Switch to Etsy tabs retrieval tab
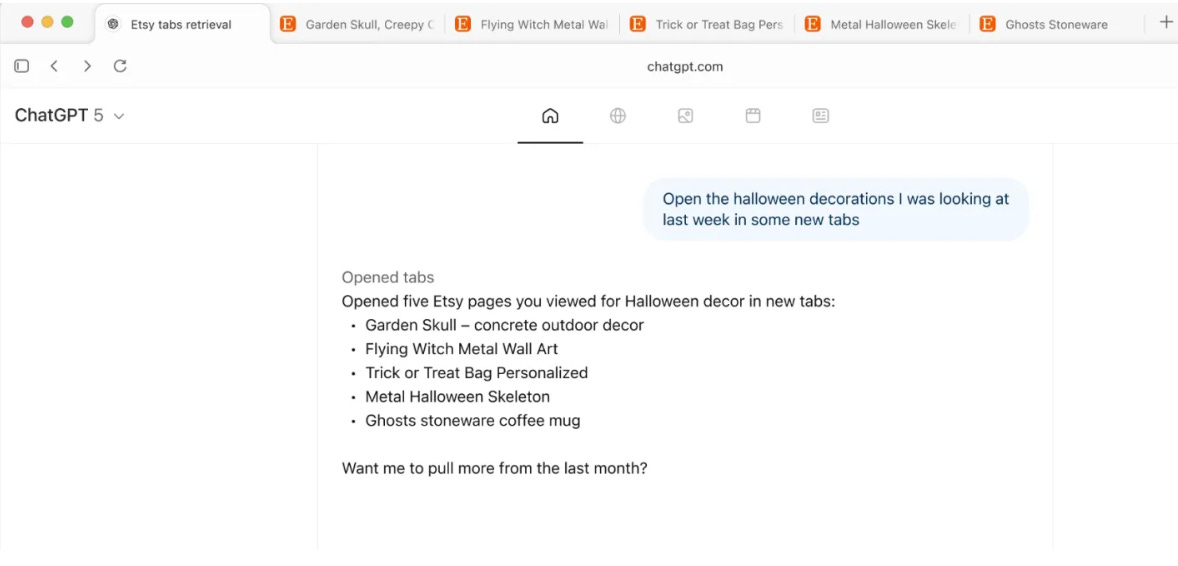This screenshot has height=566, width=1178. pos(184,24)
